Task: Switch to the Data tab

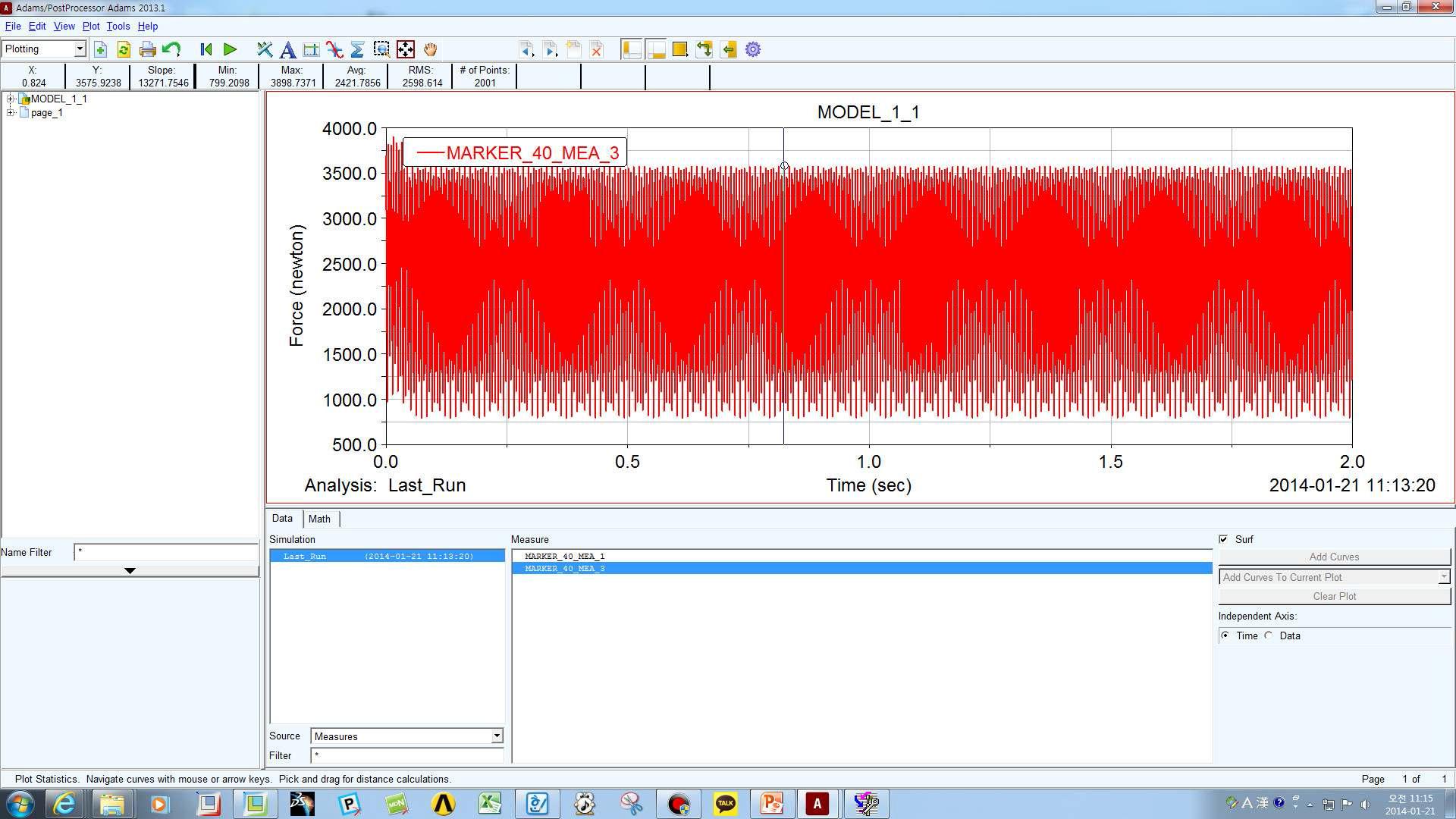Action: [282, 519]
